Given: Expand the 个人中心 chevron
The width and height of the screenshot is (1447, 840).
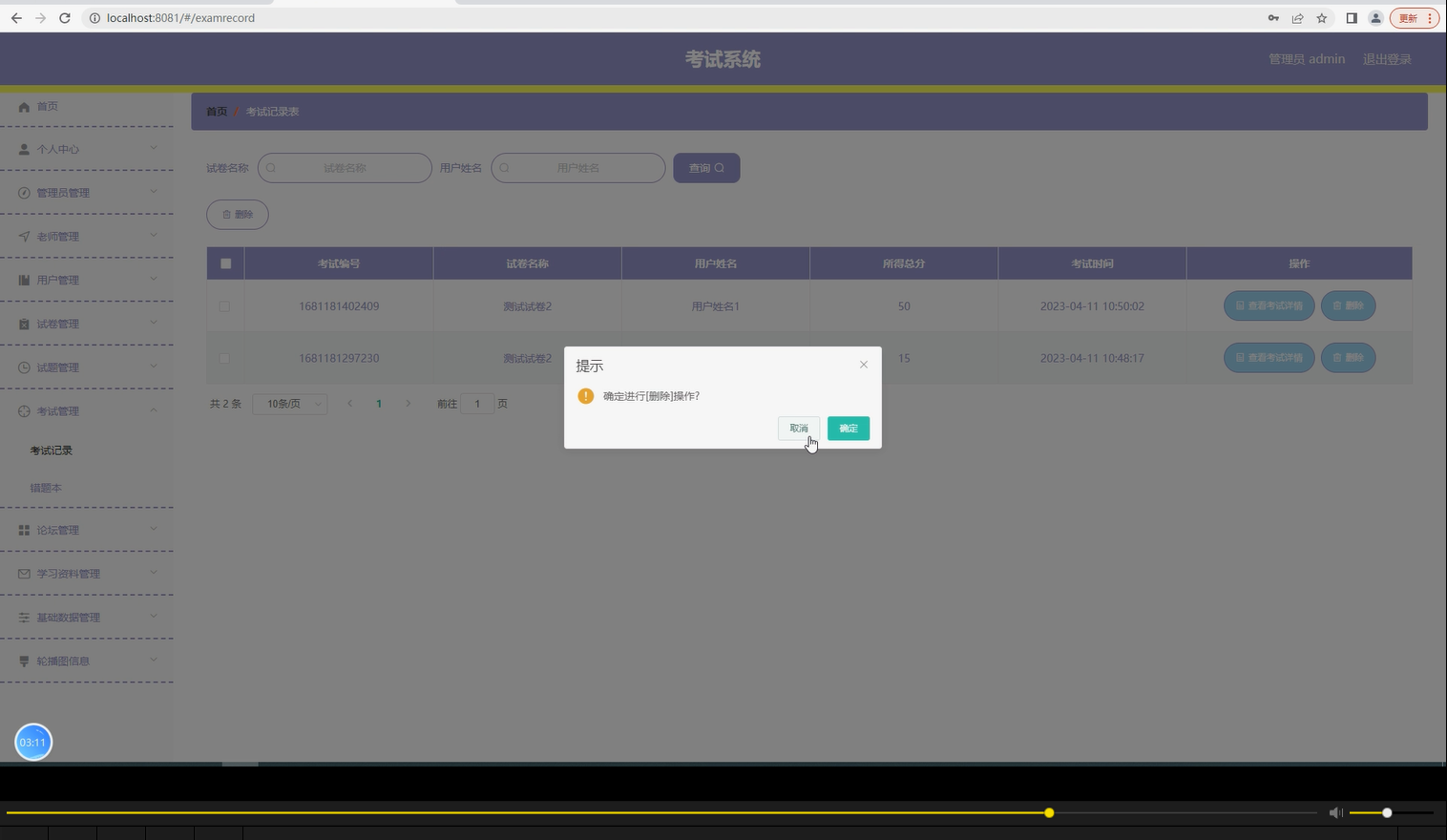Looking at the screenshot, I should click(x=154, y=149).
